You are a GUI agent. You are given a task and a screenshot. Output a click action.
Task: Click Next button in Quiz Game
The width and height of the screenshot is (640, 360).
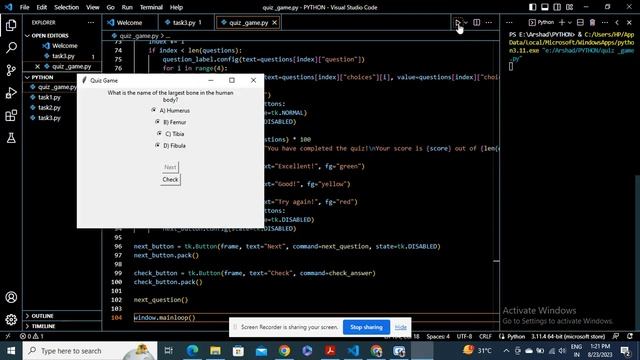coord(170,167)
